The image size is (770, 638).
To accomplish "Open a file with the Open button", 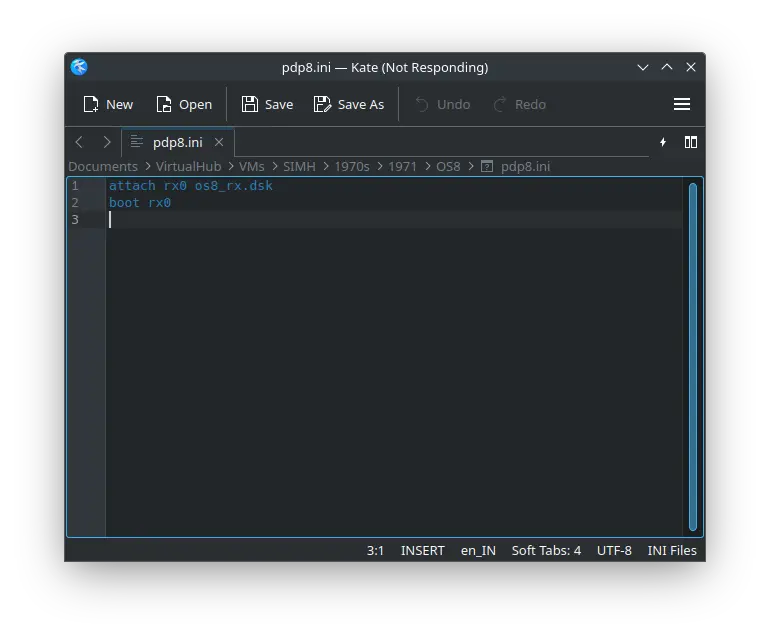I will point(184,104).
